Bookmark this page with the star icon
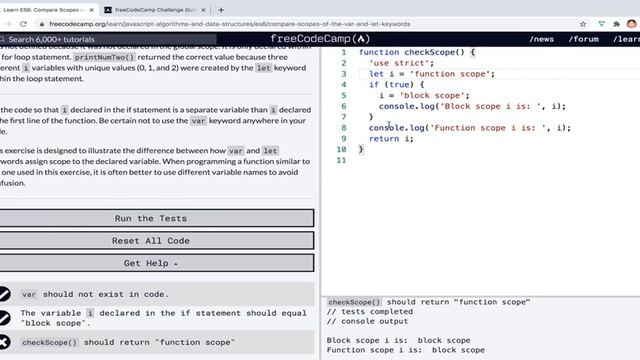Screen dimensions: 640x360 click(583, 24)
